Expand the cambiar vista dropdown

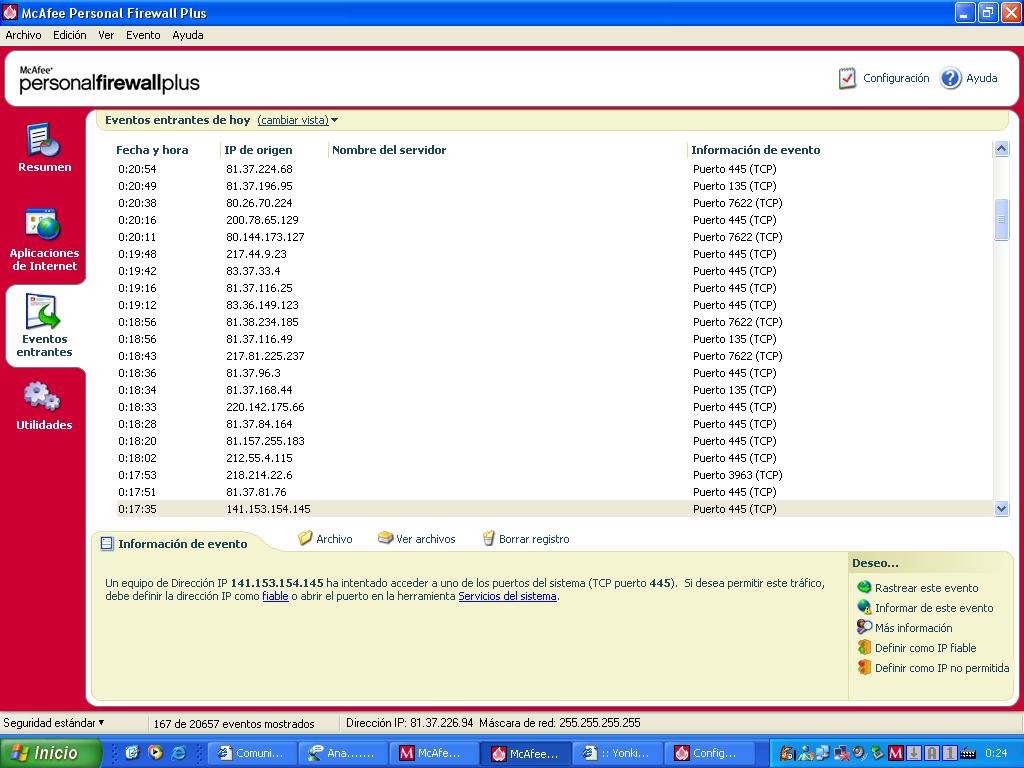tap(298, 120)
